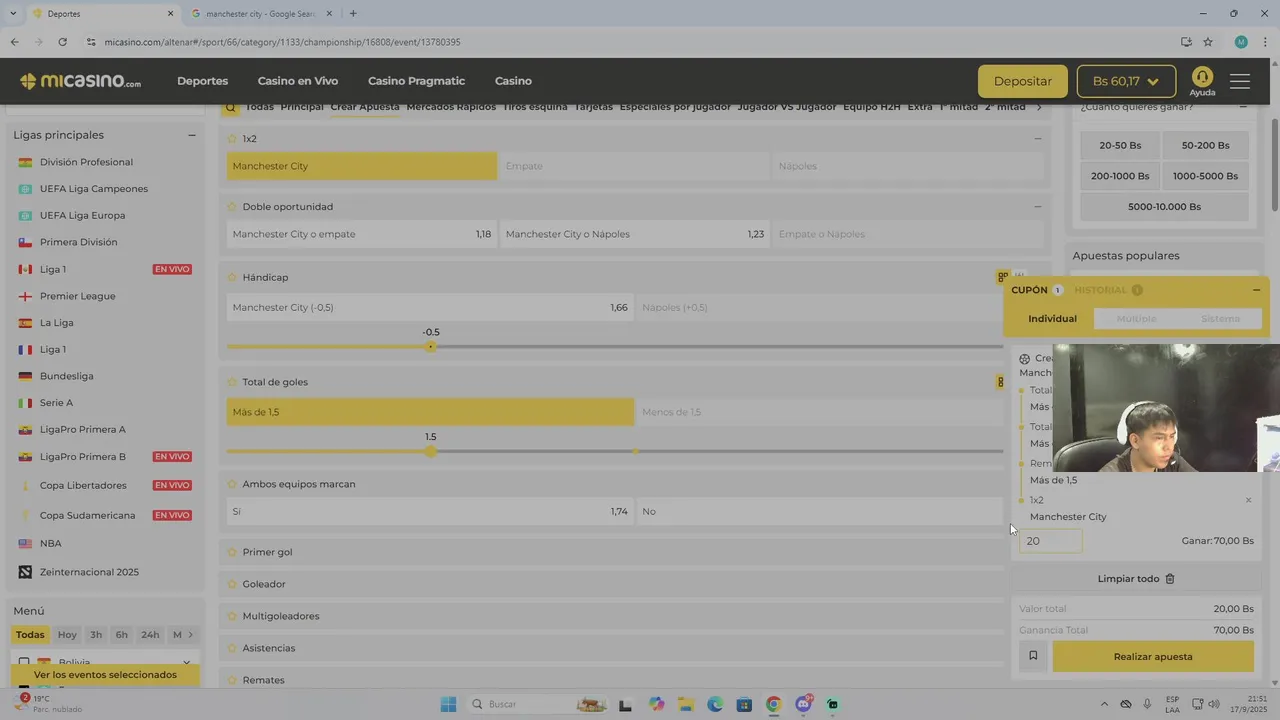Screen dimensions: 1280x720
Task: Star the Ambos equipos marcan market
Action: click(x=232, y=484)
